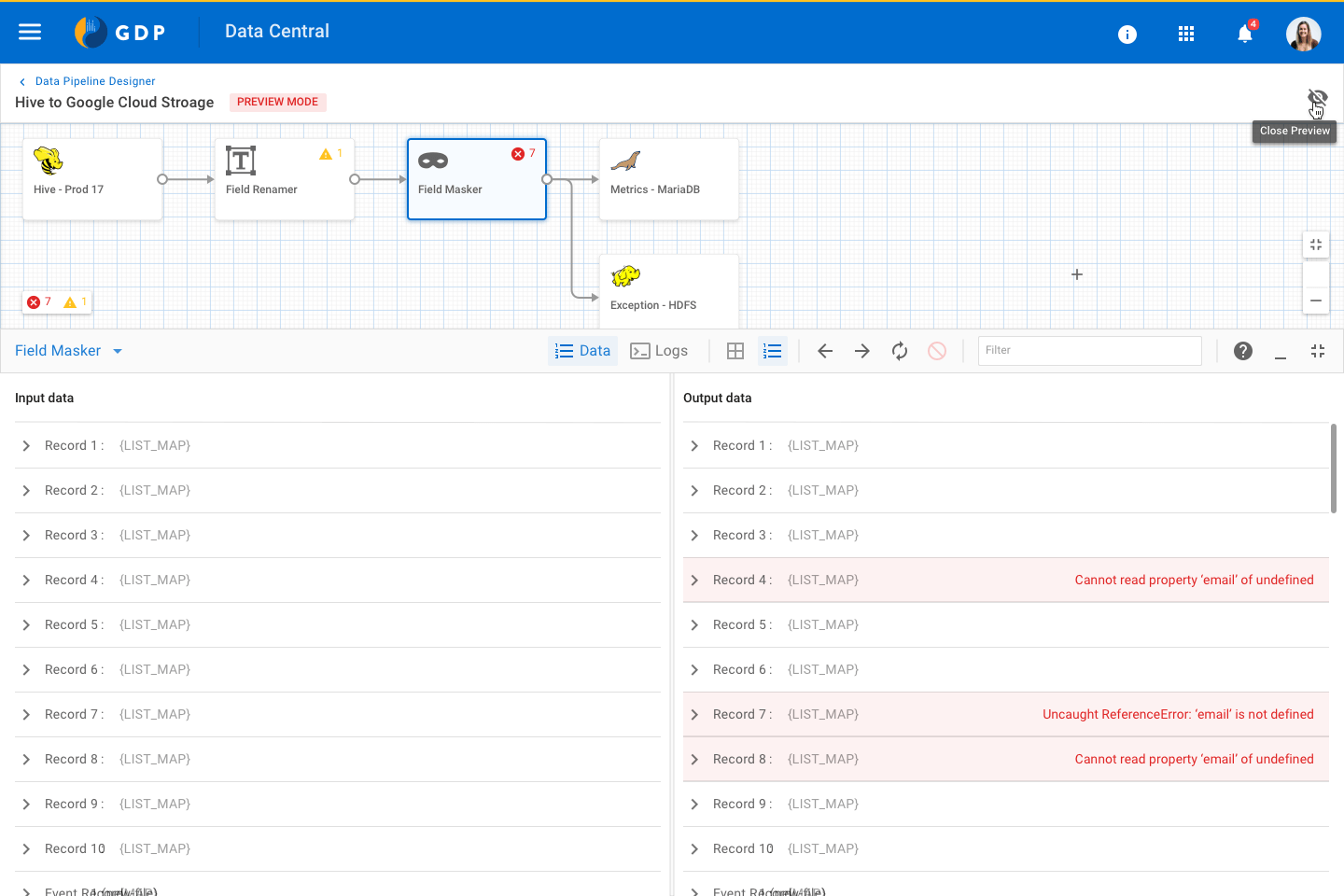Open the hamburger navigation menu
1344x896 pixels.
pos(30,32)
